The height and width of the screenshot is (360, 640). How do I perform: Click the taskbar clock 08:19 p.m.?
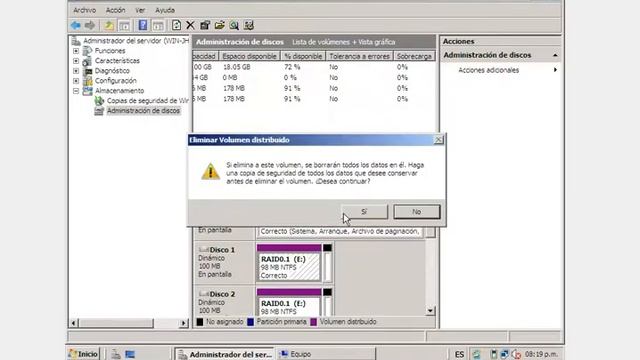coord(541,354)
